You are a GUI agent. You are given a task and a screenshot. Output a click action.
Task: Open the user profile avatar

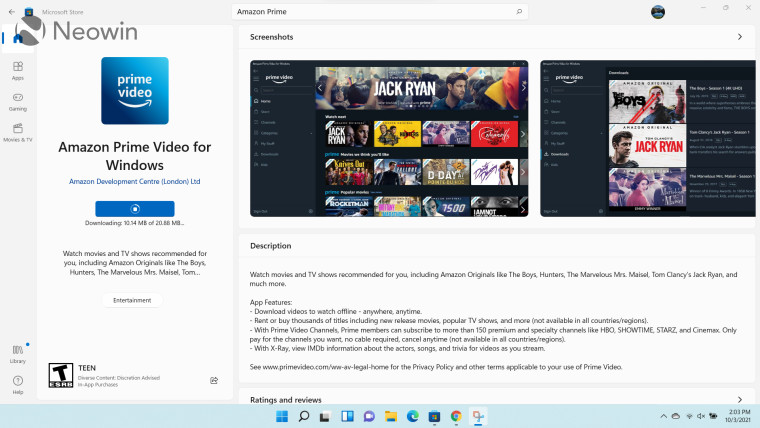tap(658, 12)
